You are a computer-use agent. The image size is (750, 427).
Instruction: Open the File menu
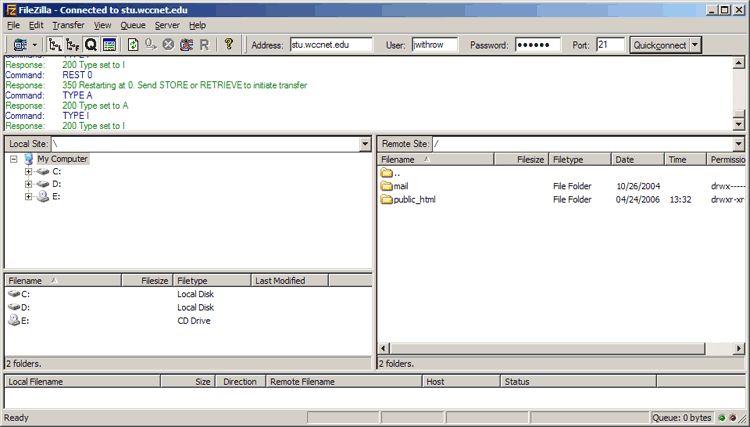[13, 25]
